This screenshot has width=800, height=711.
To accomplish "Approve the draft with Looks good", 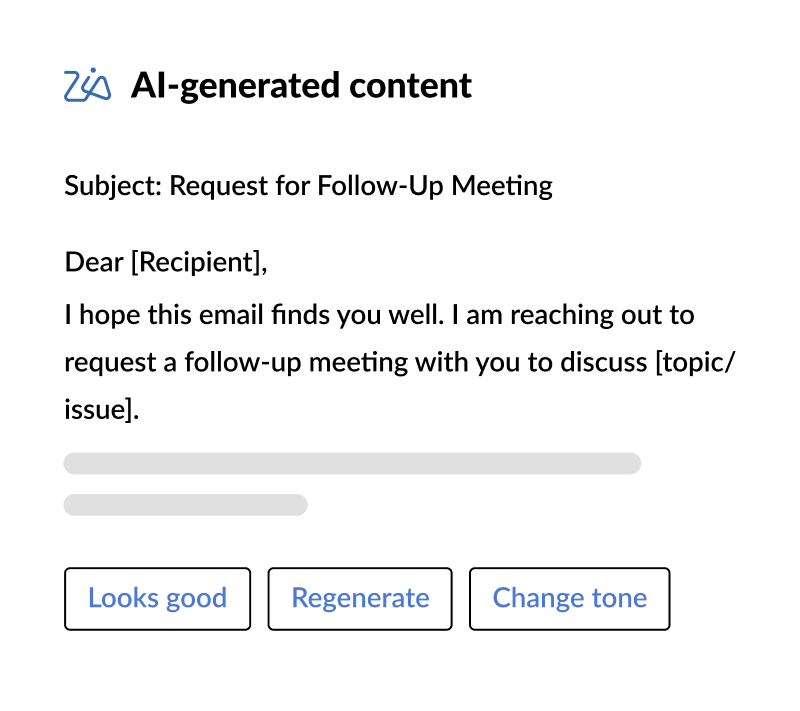I will (x=157, y=598).
